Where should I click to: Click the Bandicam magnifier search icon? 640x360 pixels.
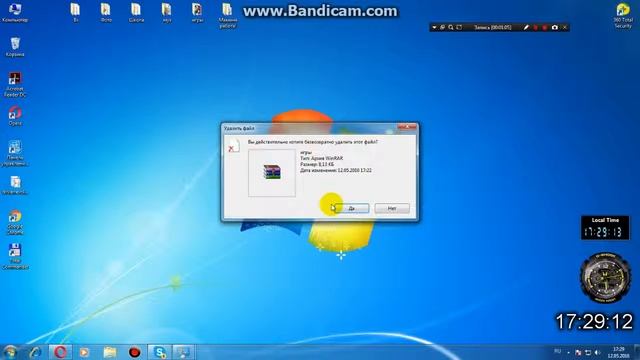451,27
